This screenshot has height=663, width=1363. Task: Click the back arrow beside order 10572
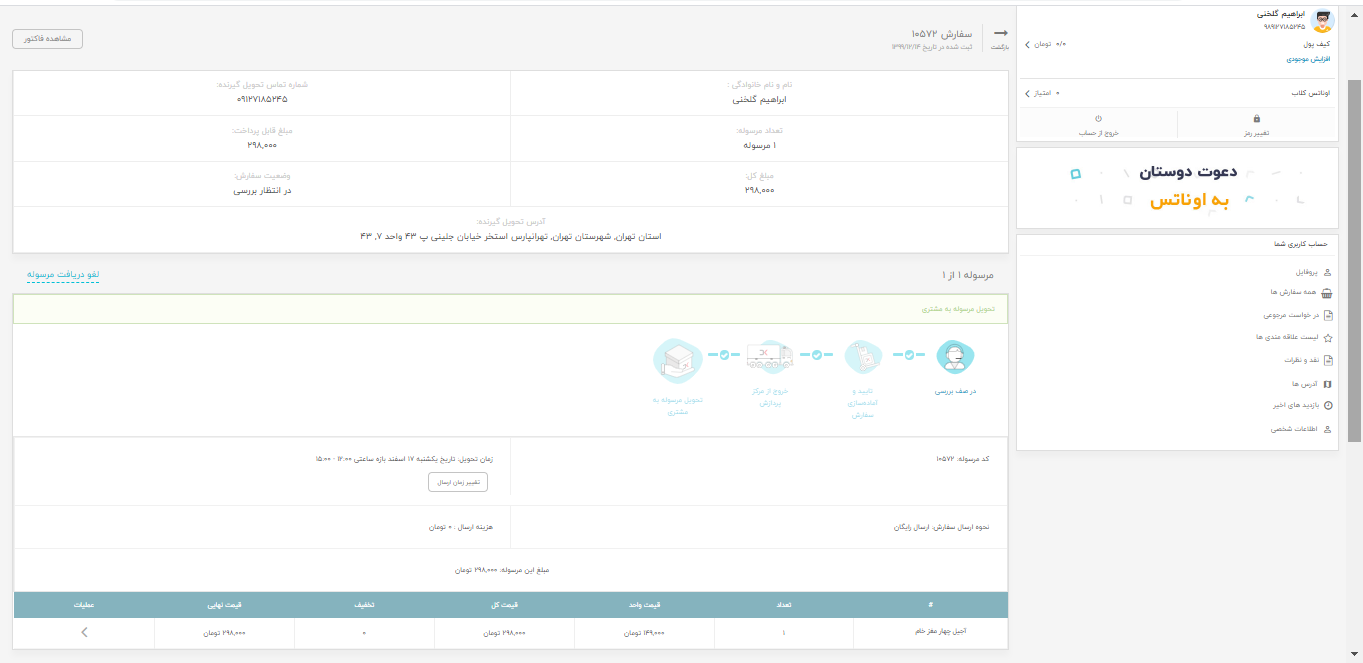click(1000, 34)
